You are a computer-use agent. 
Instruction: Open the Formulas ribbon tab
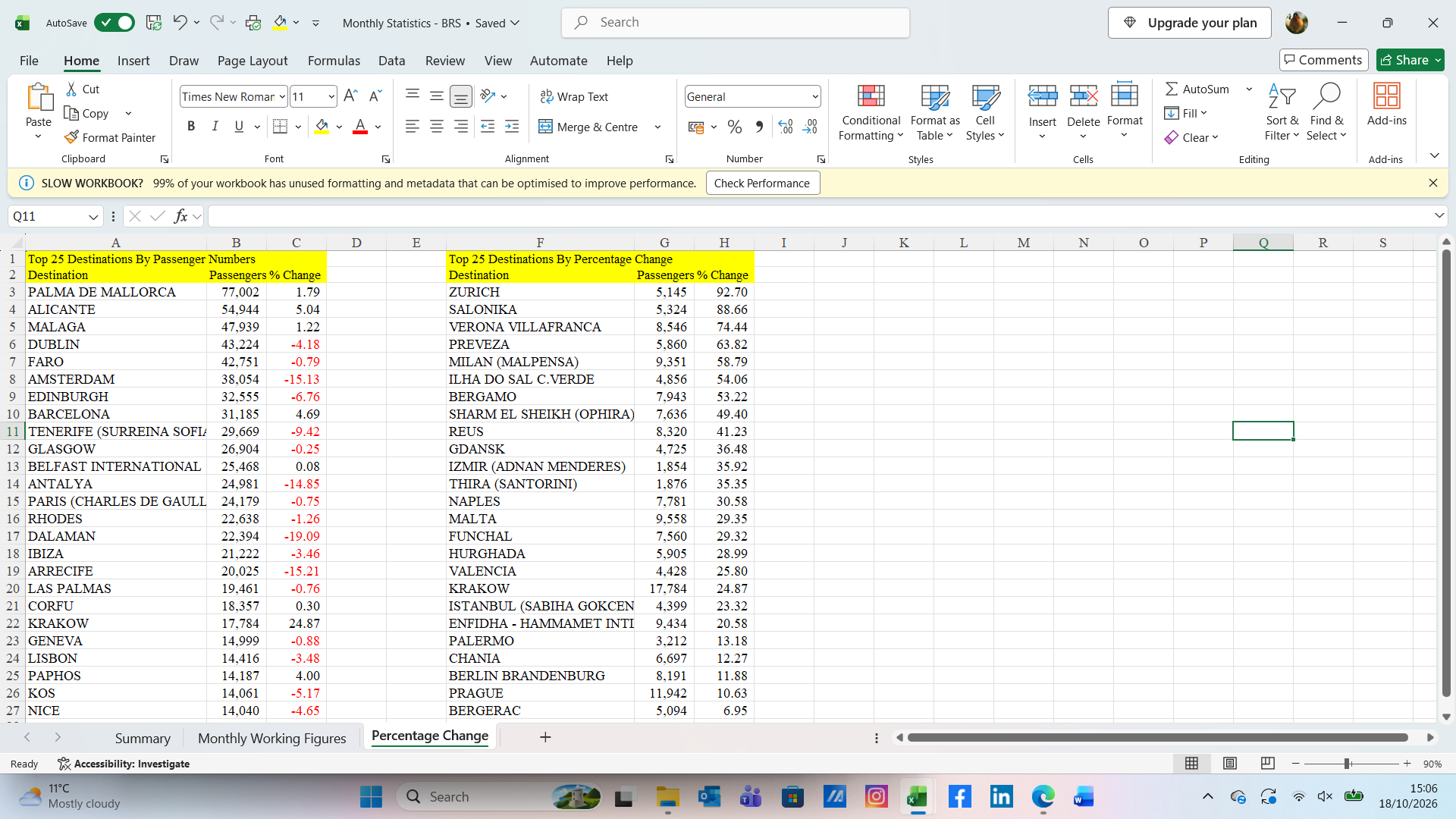tap(334, 61)
